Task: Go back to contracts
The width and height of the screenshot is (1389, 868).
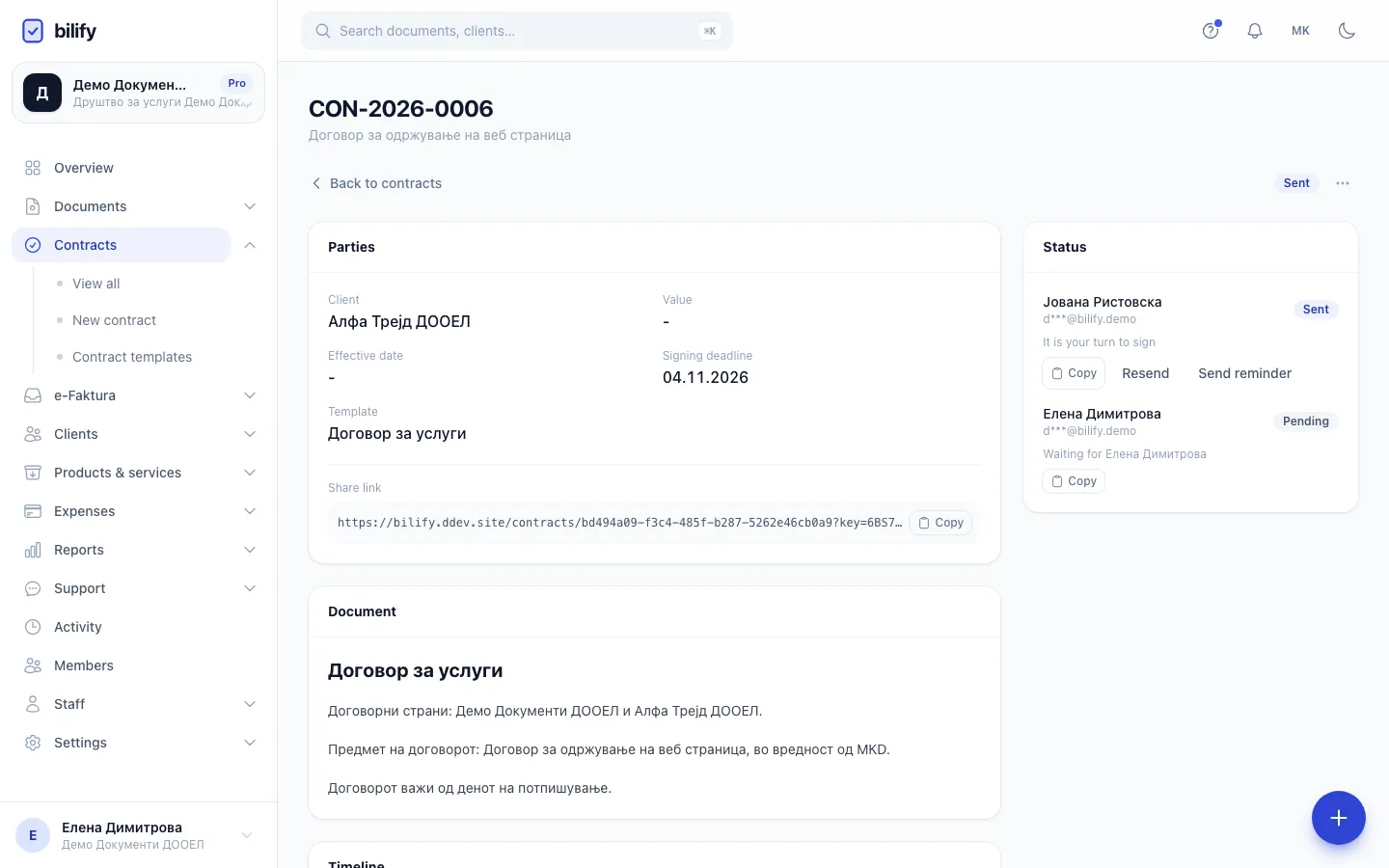Action: pyautogui.click(x=376, y=183)
